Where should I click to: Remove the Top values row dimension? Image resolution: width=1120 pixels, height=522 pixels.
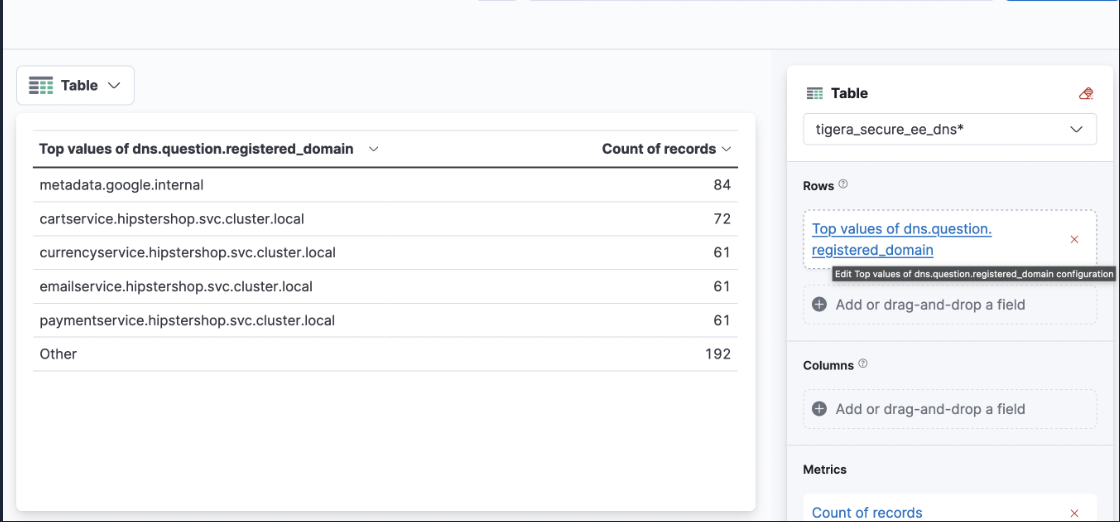(x=1074, y=240)
